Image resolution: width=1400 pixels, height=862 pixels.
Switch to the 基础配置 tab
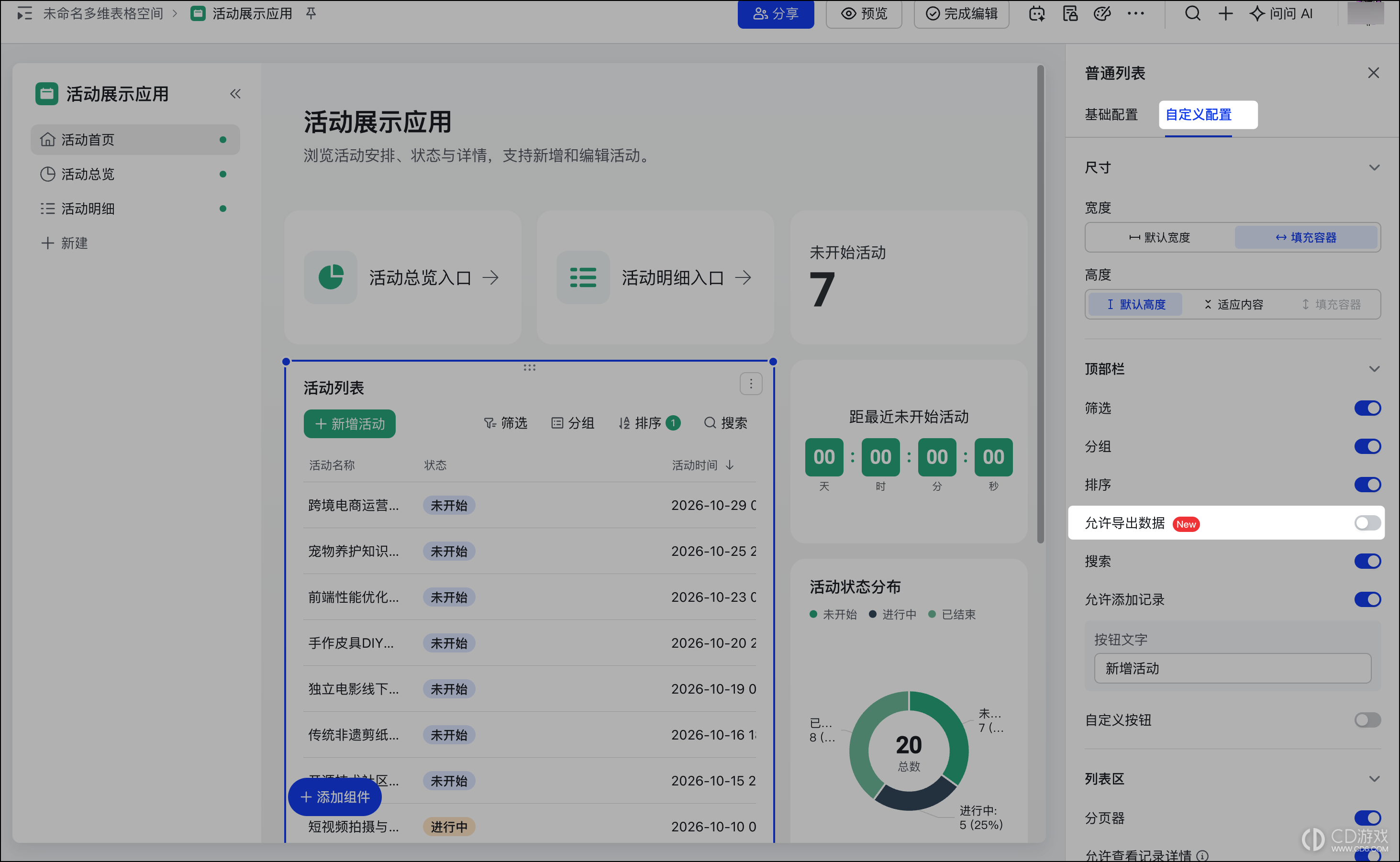(1111, 115)
